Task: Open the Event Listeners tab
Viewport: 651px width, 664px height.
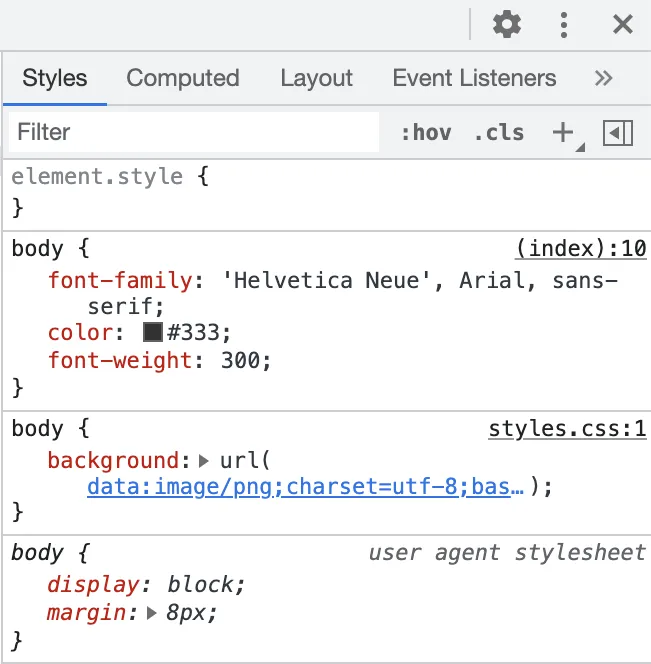Action: click(x=474, y=78)
